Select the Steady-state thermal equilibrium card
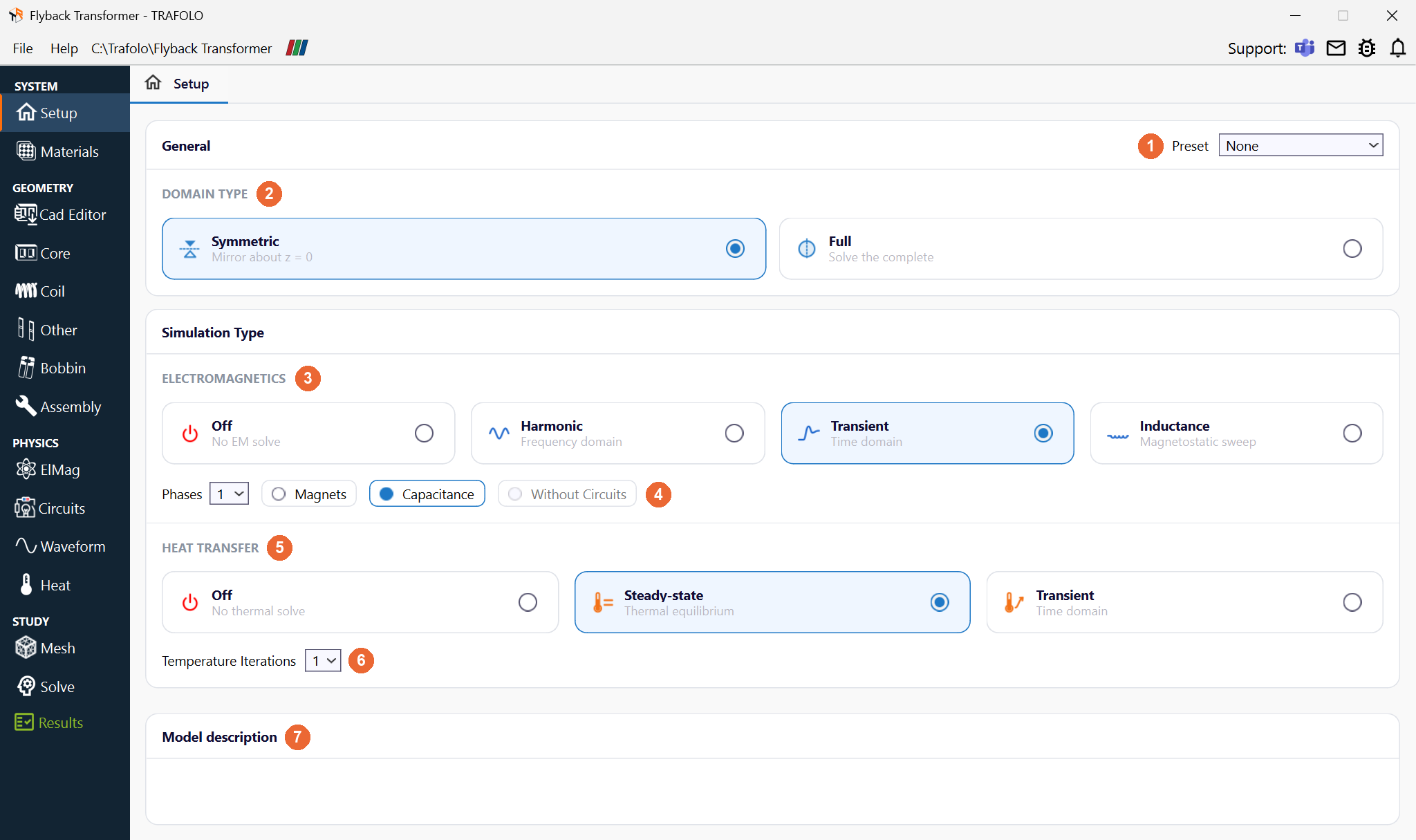 (x=772, y=603)
